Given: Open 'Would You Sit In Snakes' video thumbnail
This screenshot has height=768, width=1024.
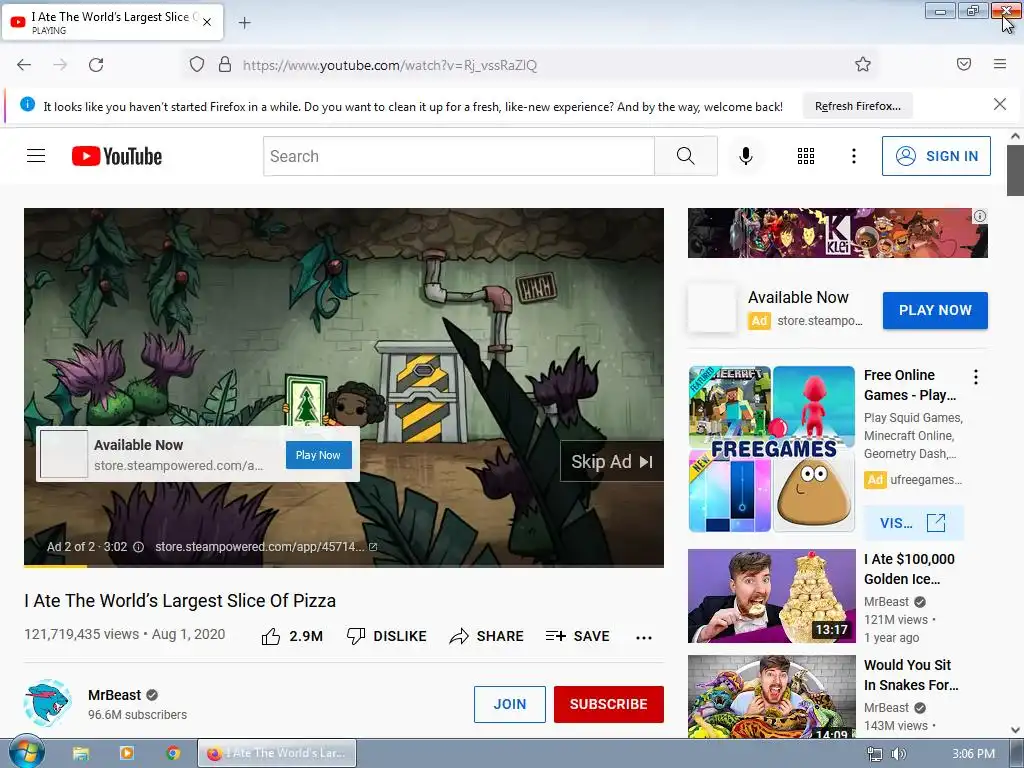Looking at the screenshot, I should point(772,697).
